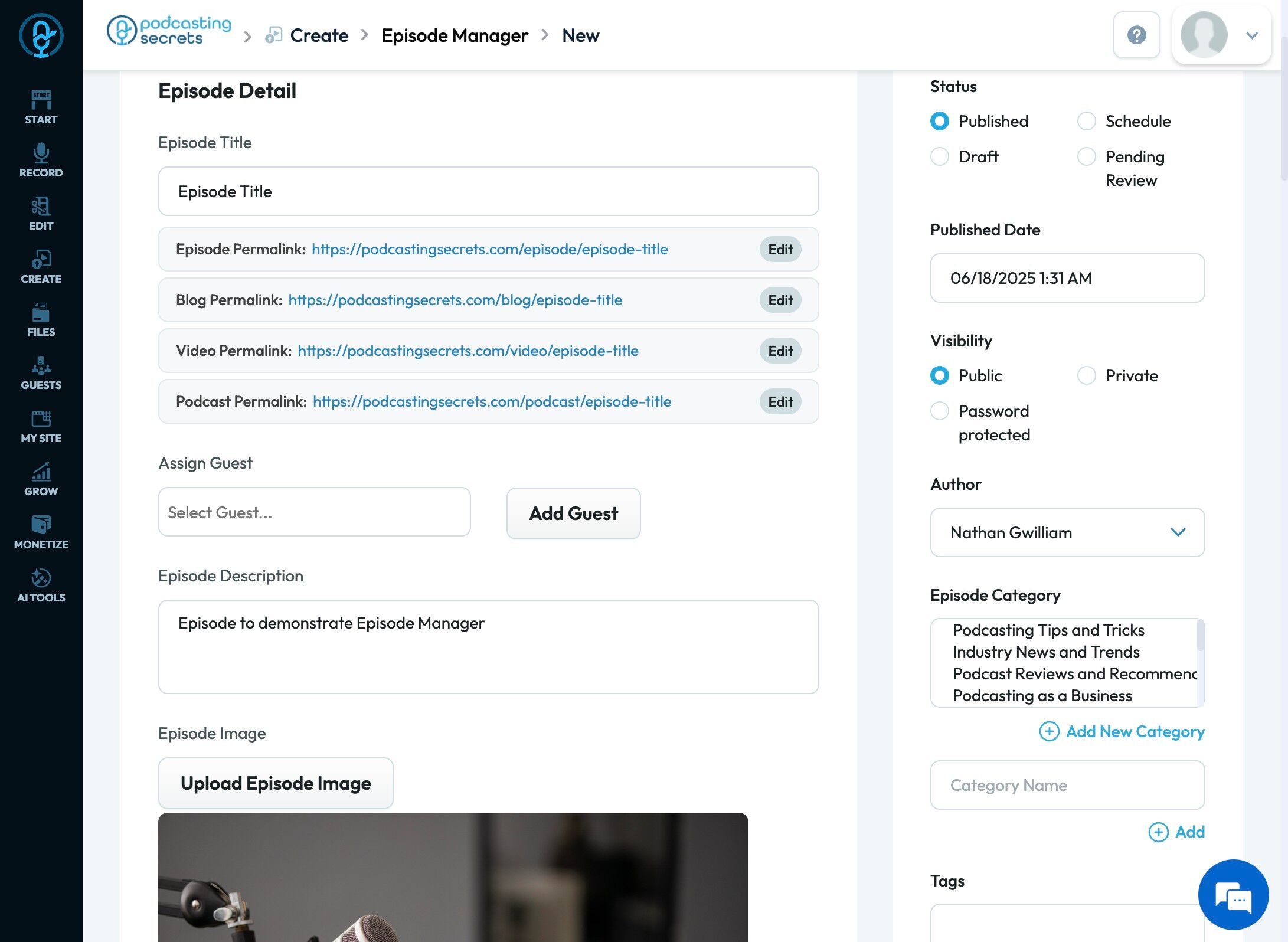Open AI Tools from sidebar

pyautogui.click(x=41, y=585)
